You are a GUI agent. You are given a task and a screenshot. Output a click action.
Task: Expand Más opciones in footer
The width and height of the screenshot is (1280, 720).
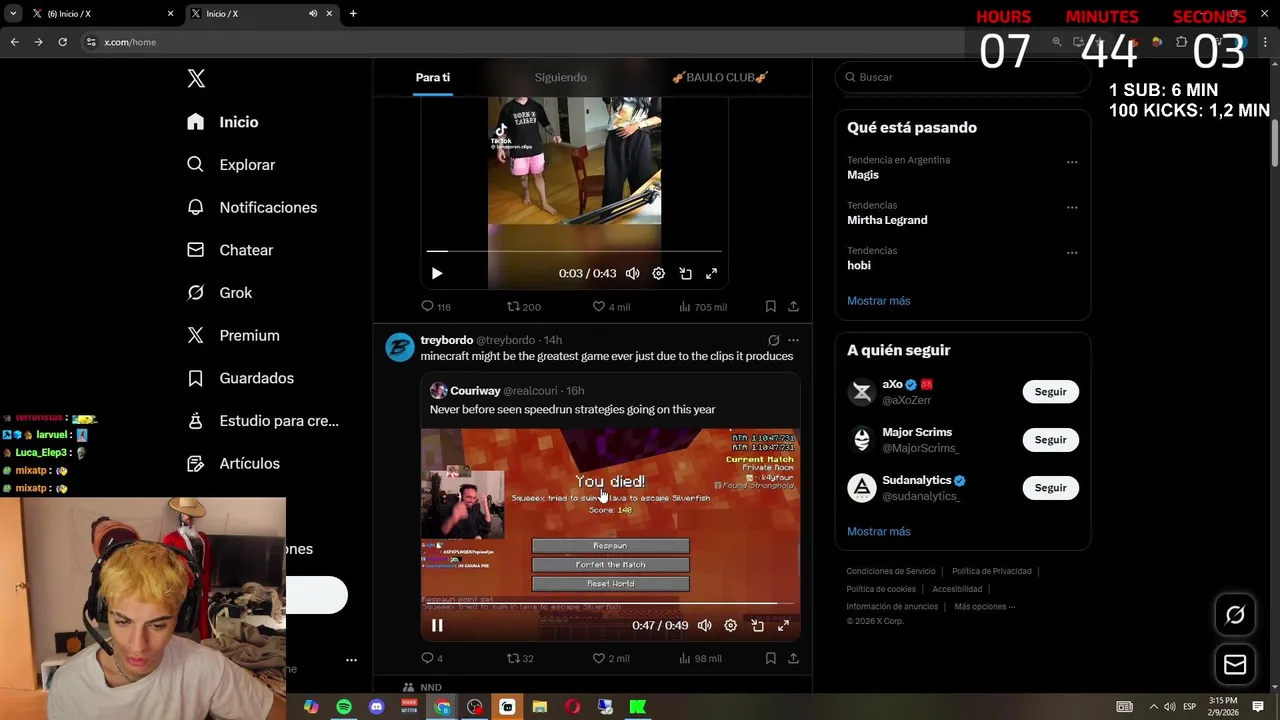coord(984,606)
